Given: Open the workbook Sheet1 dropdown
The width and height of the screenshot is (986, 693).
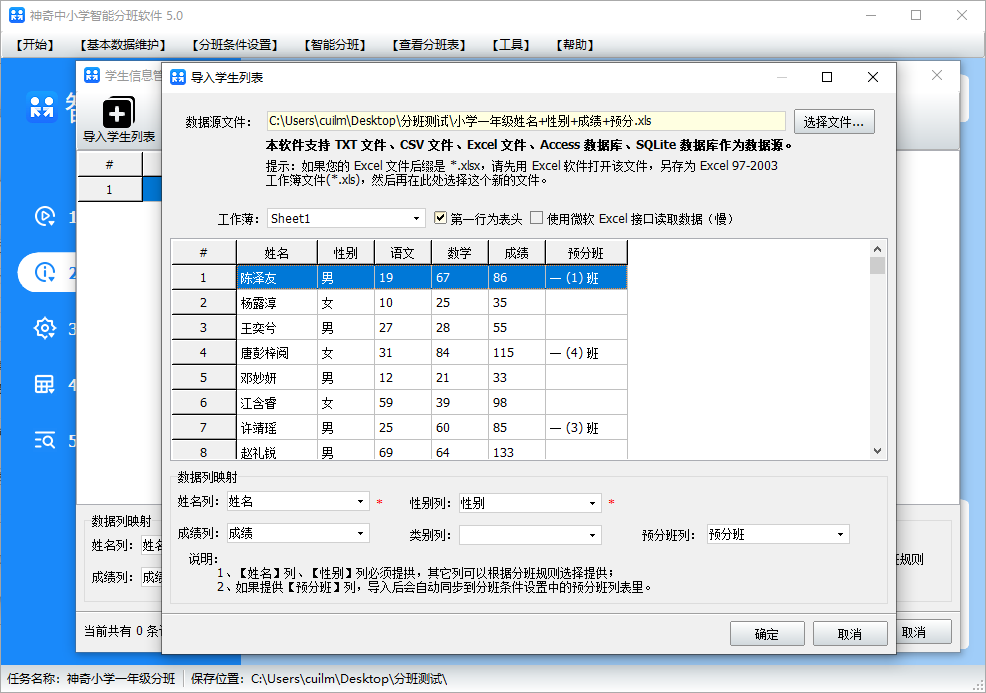Looking at the screenshot, I should 346,218.
